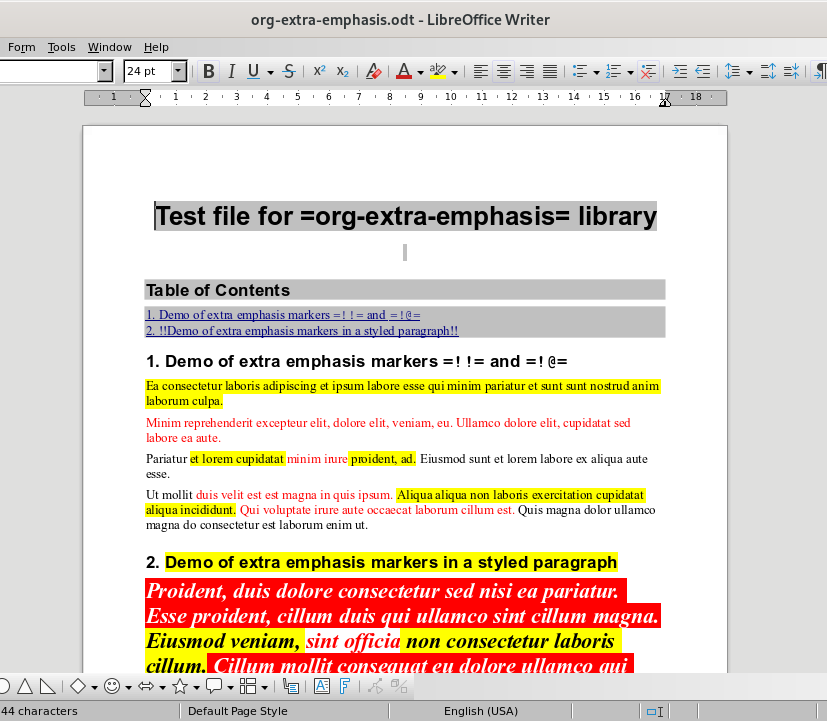Viewport: 827px width, 721px height.
Task: Follow TOC link to section 2
Action: (x=302, y=331)
